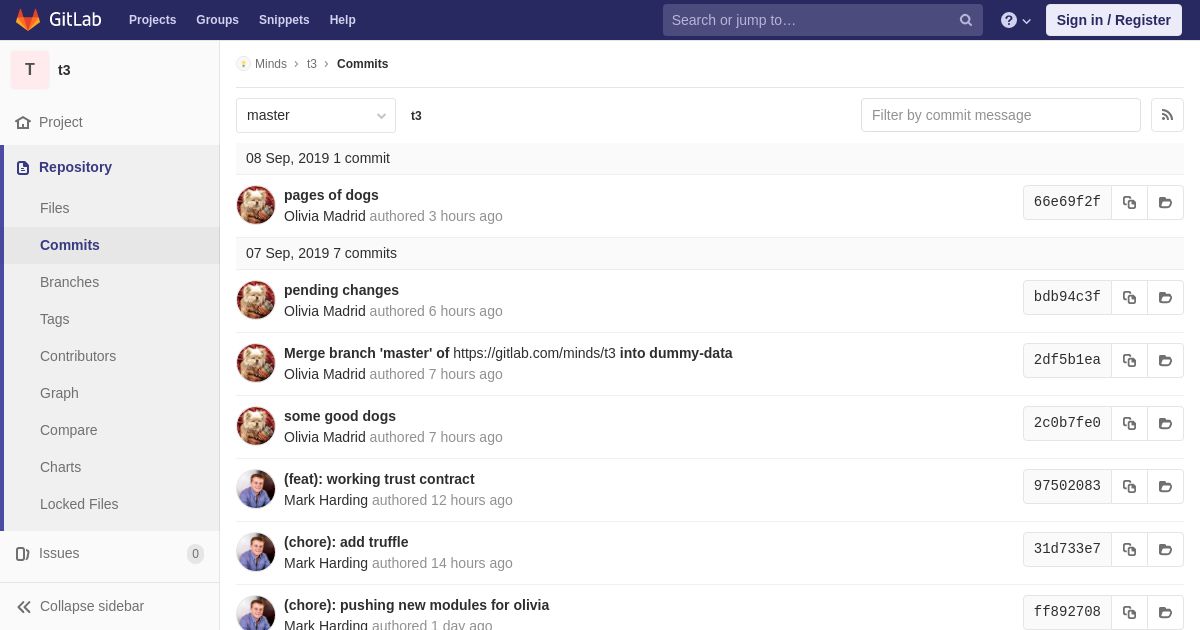Copy commit SHA 66e69f2f

tap(1129, 202)
